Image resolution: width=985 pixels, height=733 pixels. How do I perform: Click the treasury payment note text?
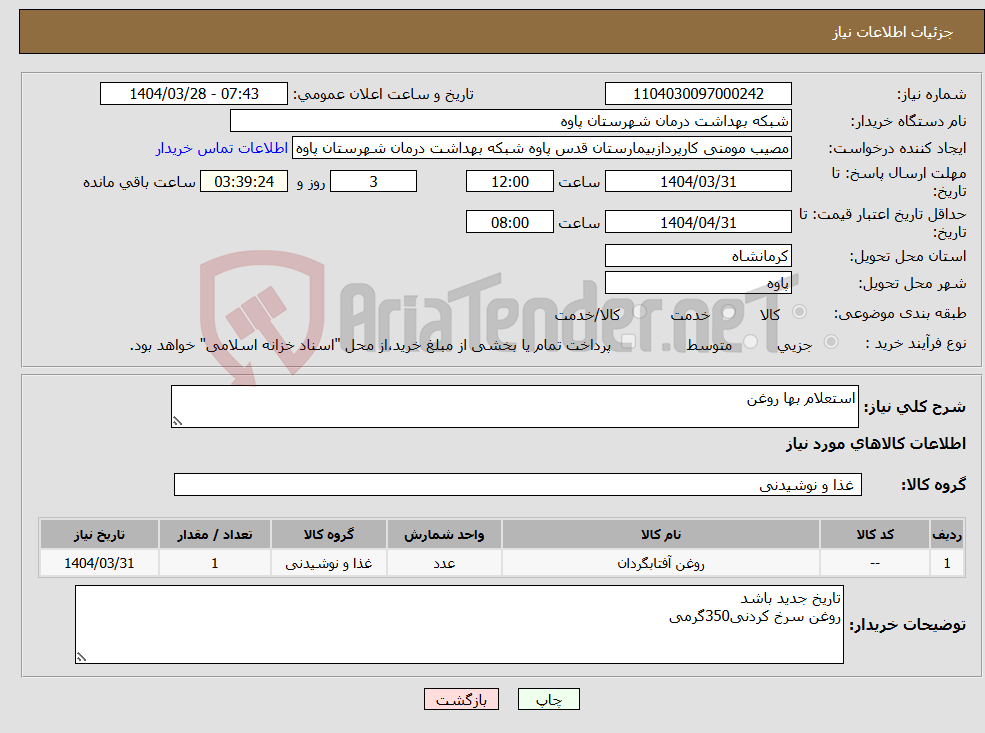370,345
